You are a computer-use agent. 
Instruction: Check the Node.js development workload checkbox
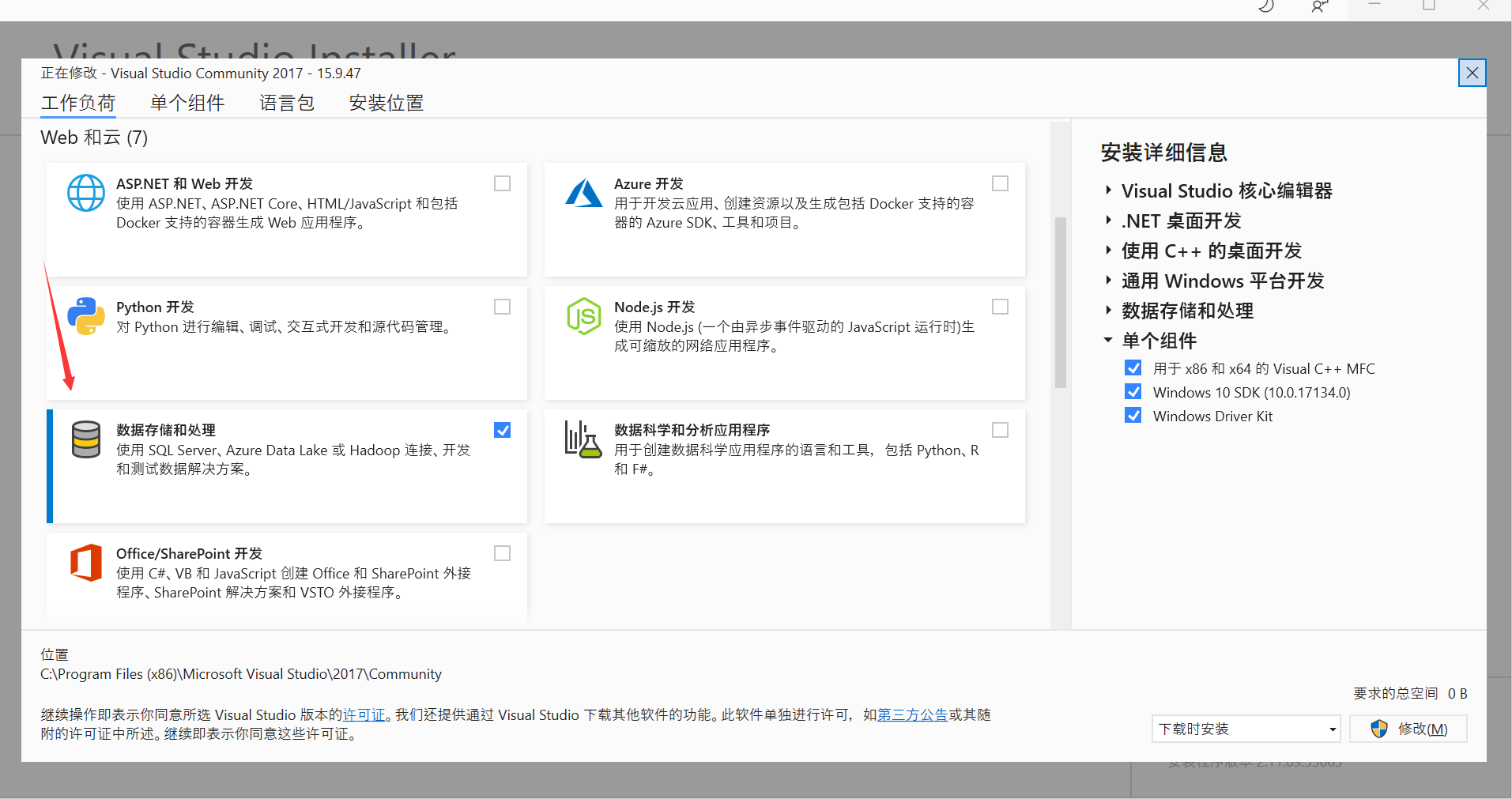pyautogui.click(x=1000, y=307)
